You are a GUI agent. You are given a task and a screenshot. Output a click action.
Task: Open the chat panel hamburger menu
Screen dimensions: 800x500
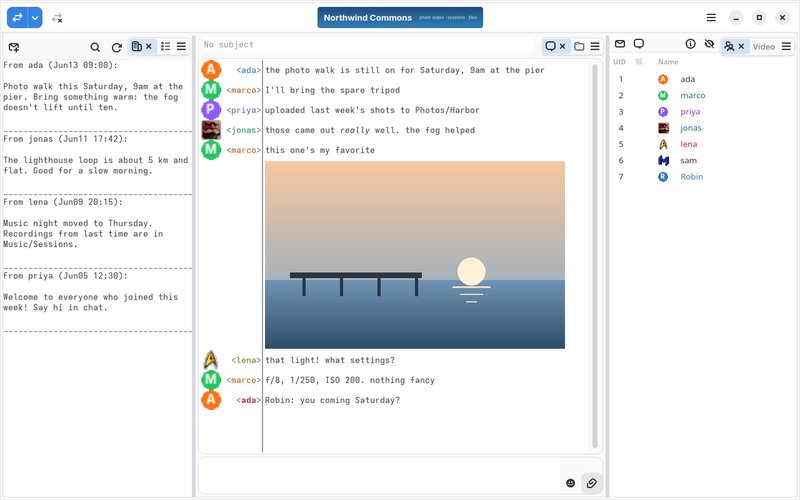(x=595, y=46)
